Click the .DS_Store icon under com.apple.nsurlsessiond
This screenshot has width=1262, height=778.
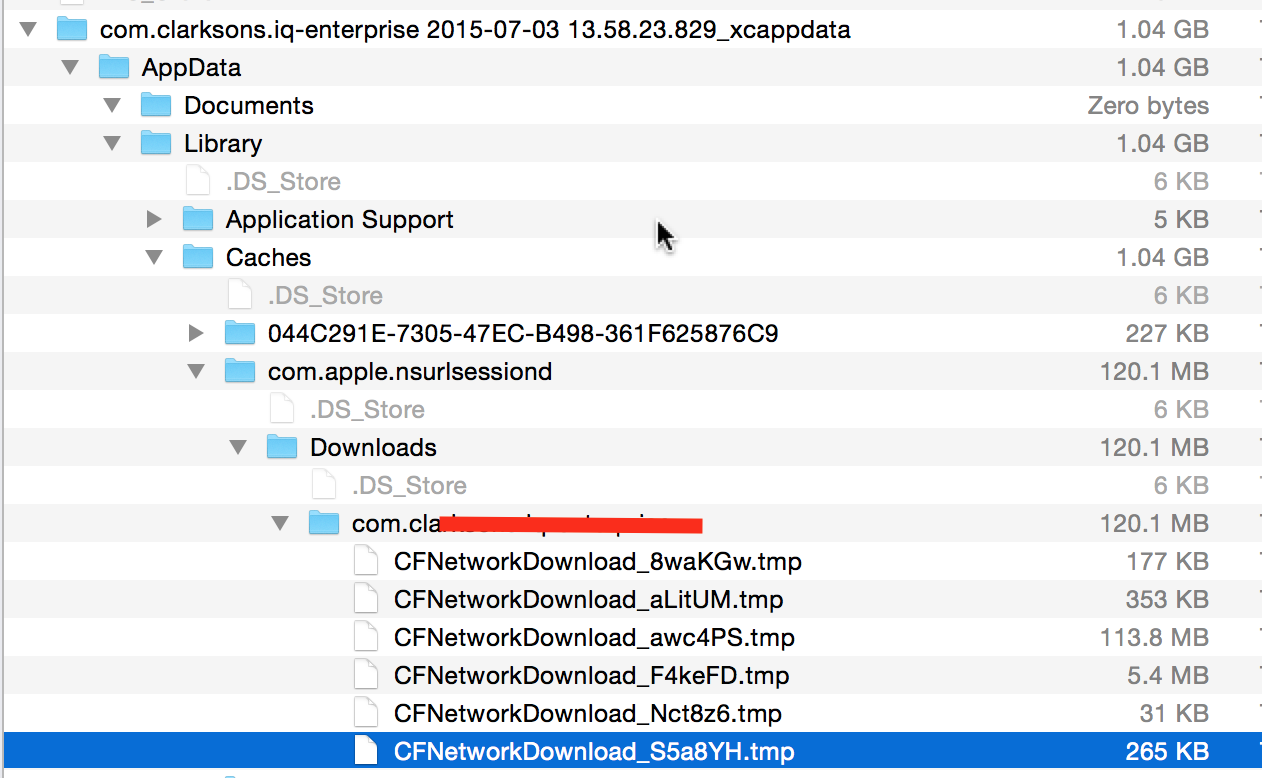coord(283,409)
